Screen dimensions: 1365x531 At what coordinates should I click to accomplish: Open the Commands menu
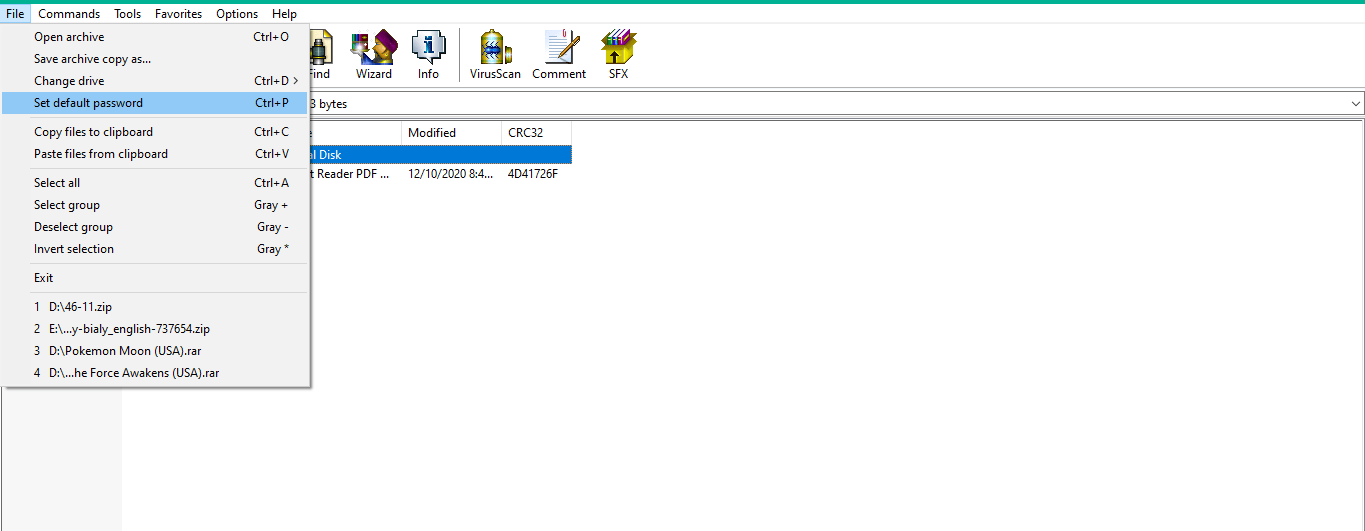pos(69,14)
